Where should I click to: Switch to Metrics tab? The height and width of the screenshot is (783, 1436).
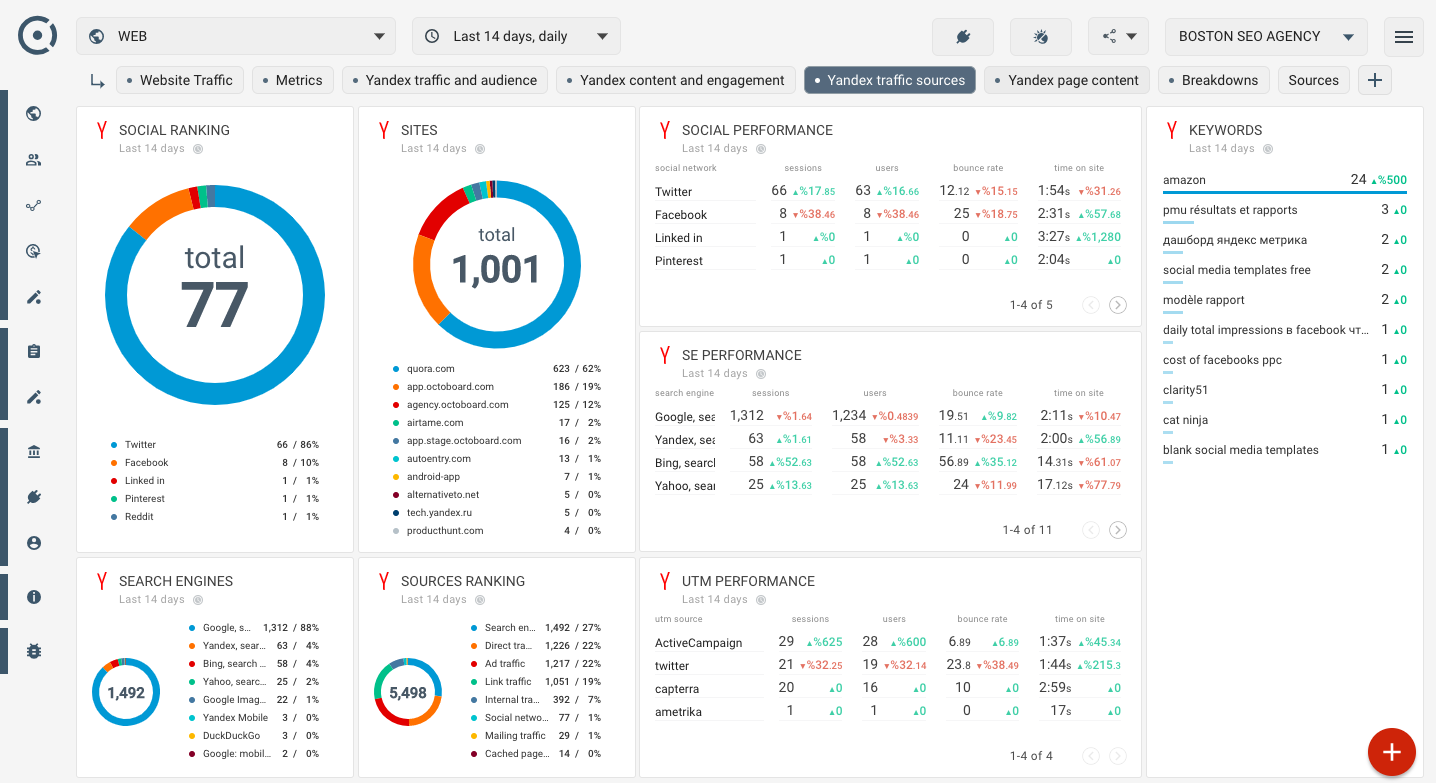pyautogui.click(x=293, y=80)
